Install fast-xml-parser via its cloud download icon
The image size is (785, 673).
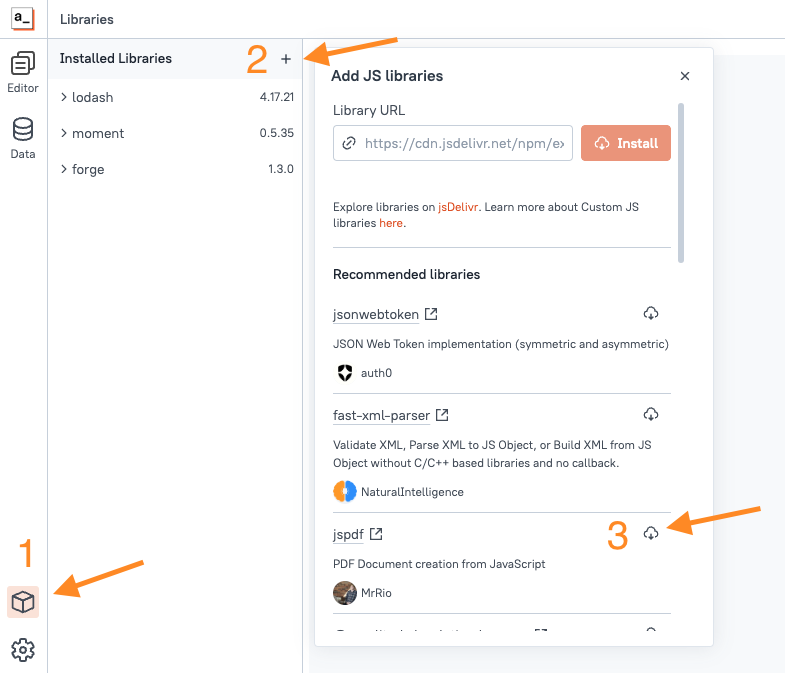pyautogui.click(x=650, y=414)
